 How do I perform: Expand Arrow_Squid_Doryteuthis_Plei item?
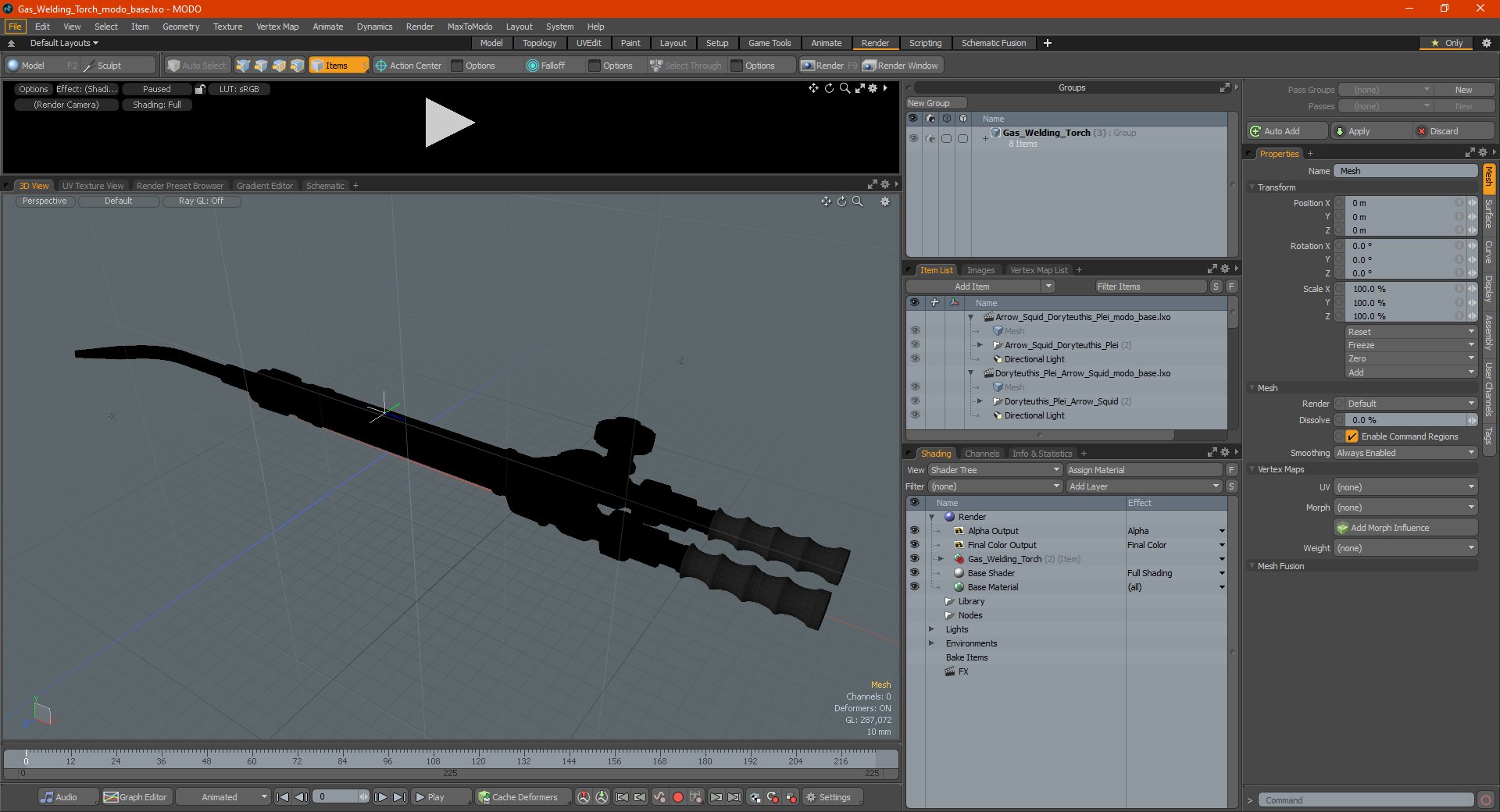click(x=980, y=345)
